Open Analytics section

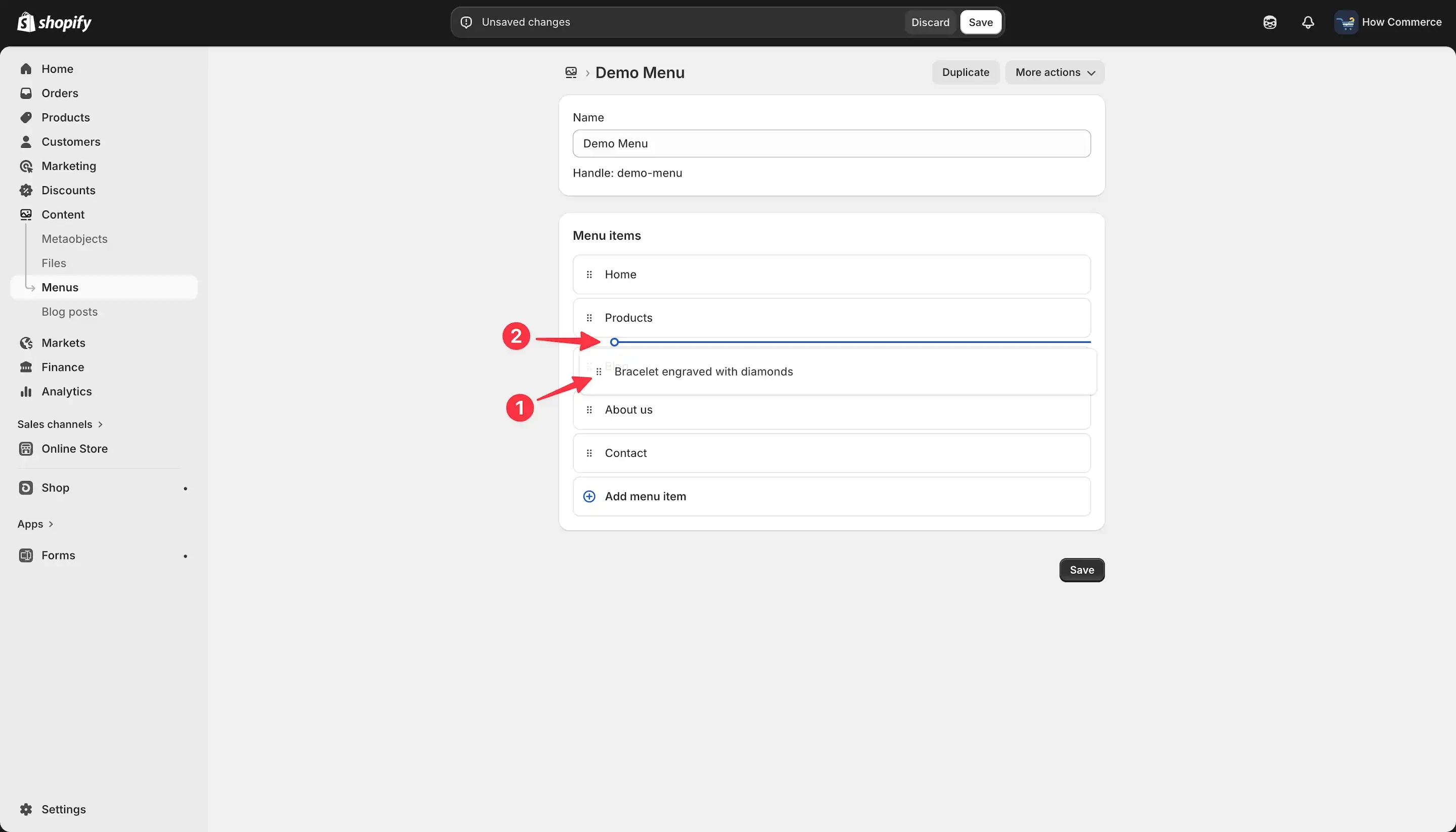click(67, 391)
